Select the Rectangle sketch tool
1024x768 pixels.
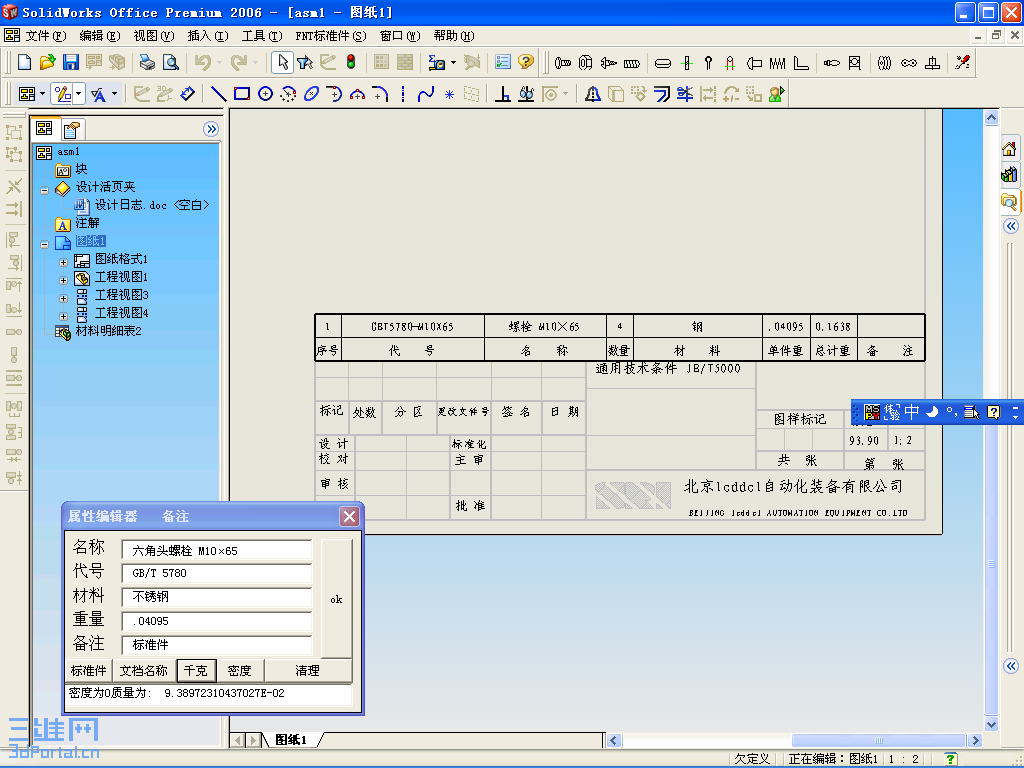pos(241,94)
